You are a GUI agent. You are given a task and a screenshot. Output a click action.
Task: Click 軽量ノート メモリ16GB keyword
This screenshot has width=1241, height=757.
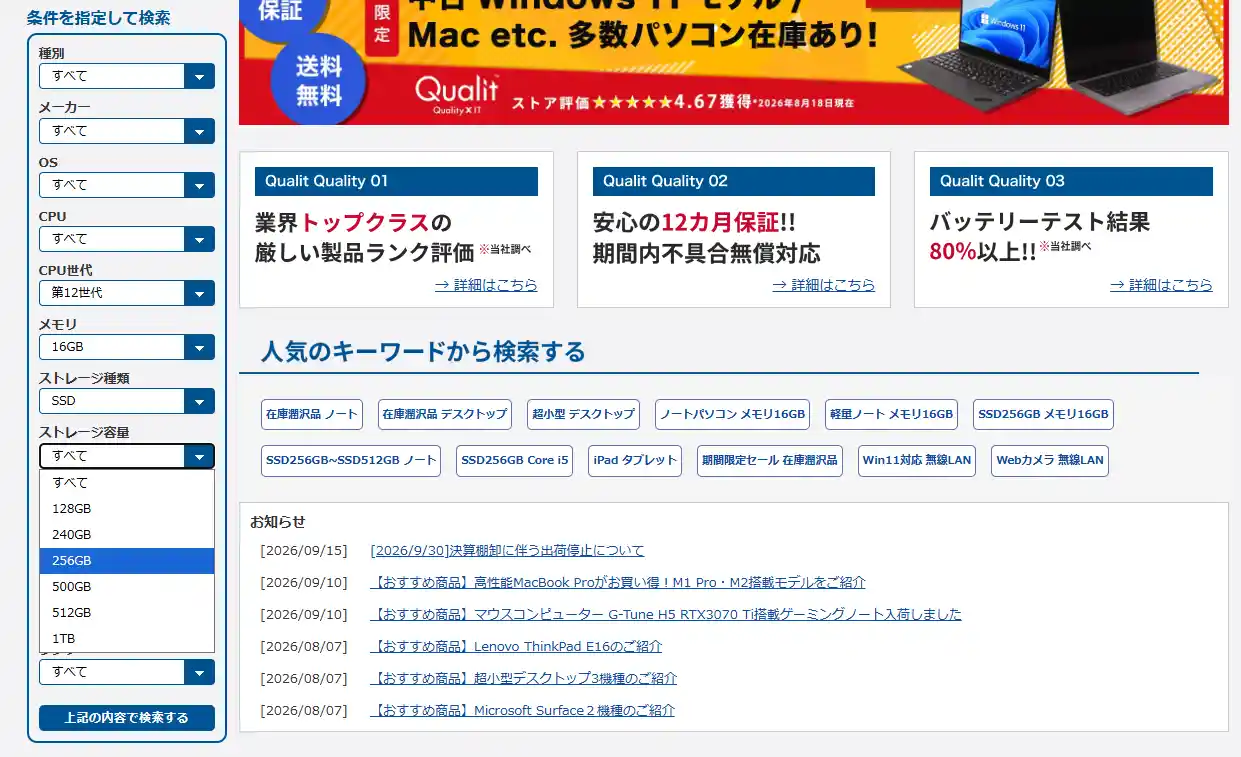tap(892, 414)
